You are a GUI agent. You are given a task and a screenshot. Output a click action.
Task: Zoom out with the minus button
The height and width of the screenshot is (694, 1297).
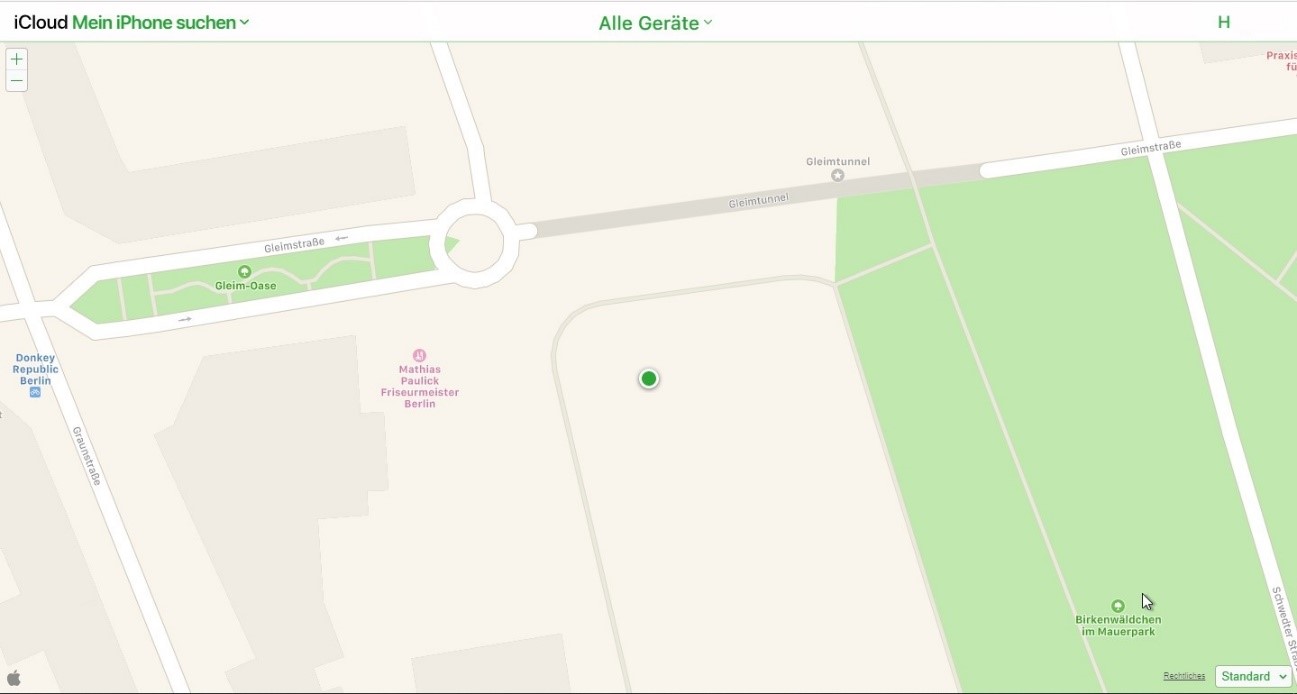pos(16,81)
